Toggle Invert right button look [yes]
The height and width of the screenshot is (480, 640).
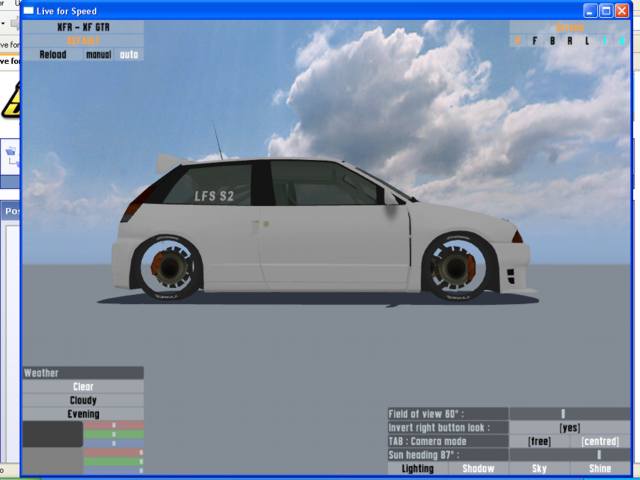coord(570,428)
